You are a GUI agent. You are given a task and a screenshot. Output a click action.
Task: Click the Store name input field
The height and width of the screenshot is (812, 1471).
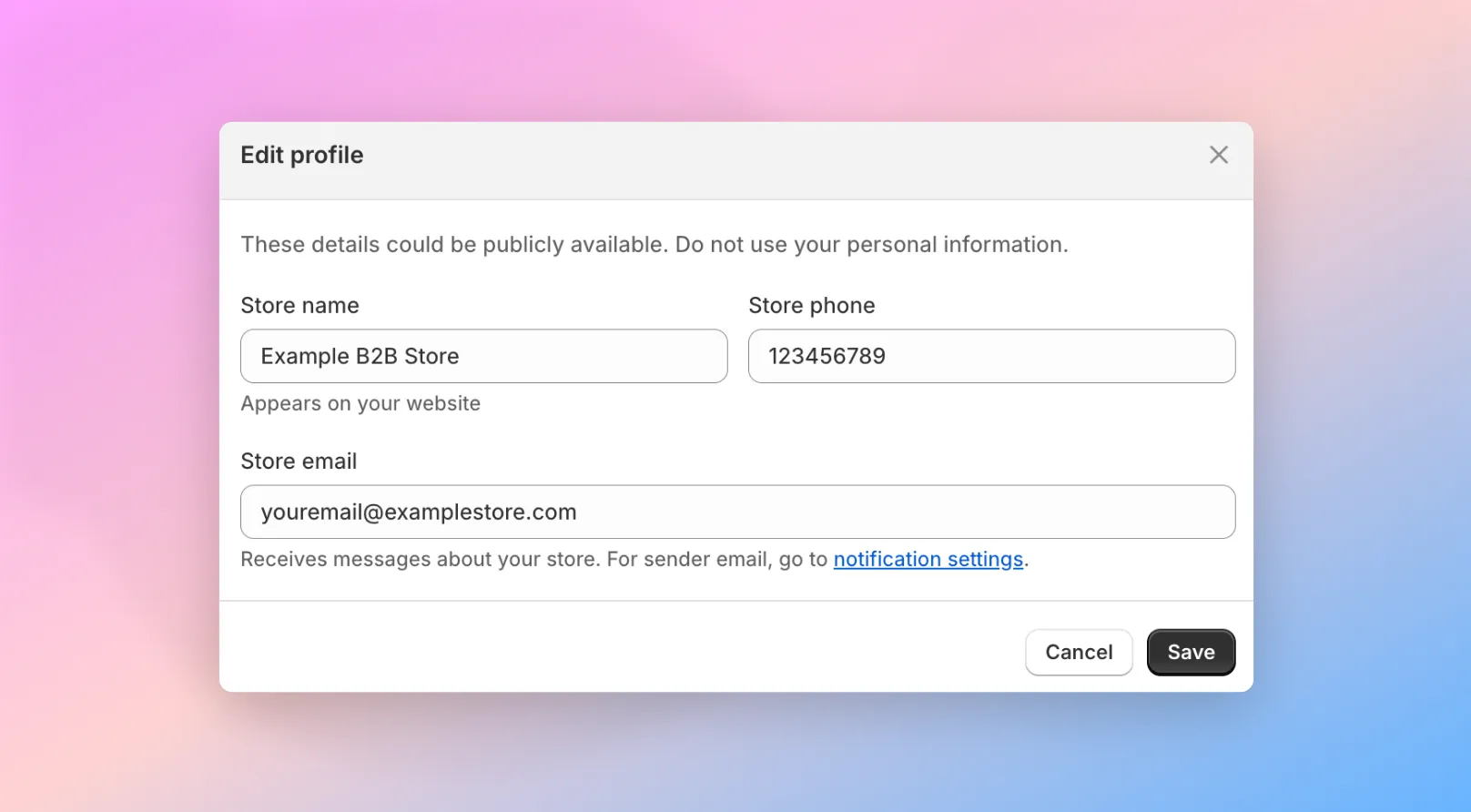coord(484,356)
